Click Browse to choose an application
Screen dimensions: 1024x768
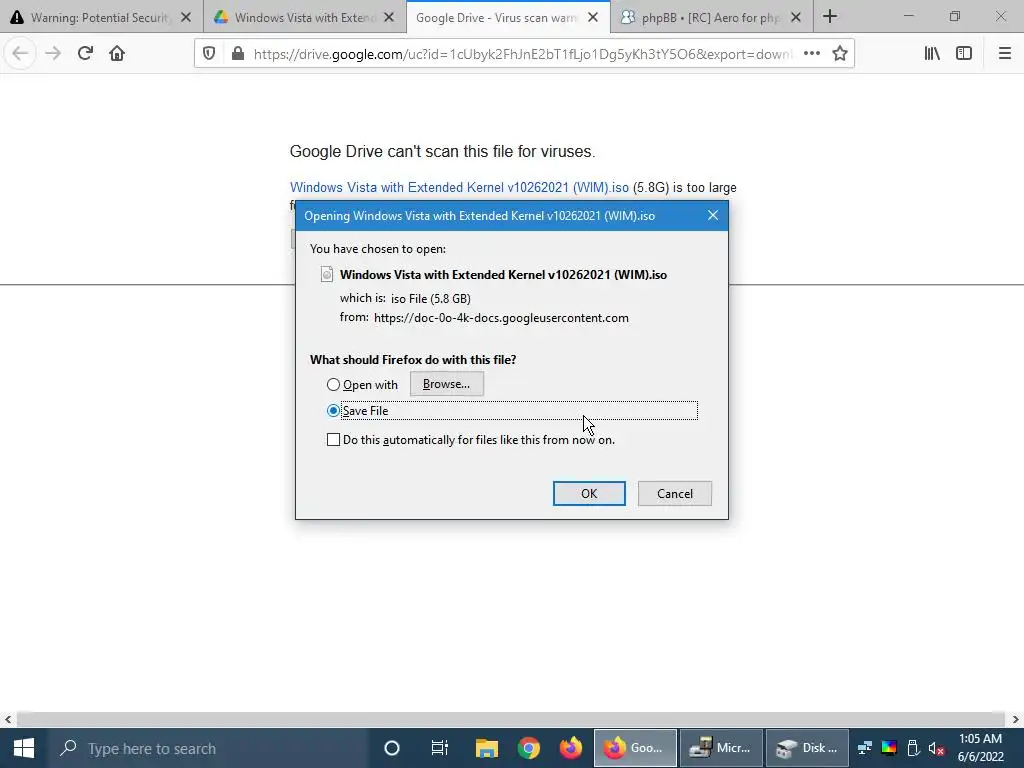pos(447,384)
